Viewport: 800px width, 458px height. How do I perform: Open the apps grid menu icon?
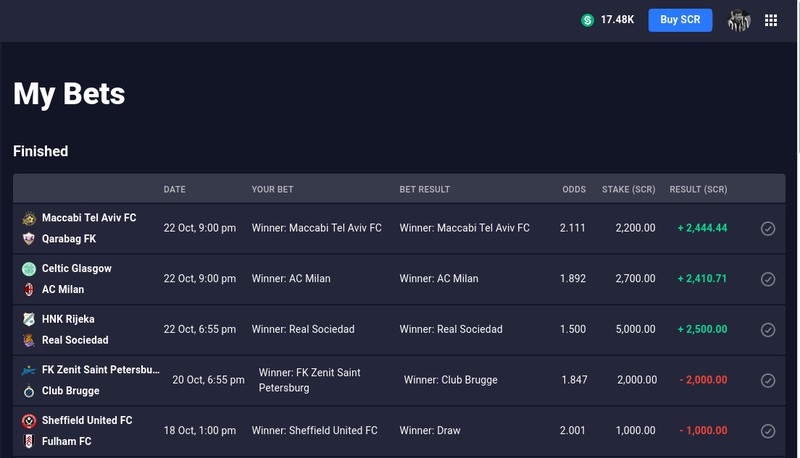click(771, 20)
